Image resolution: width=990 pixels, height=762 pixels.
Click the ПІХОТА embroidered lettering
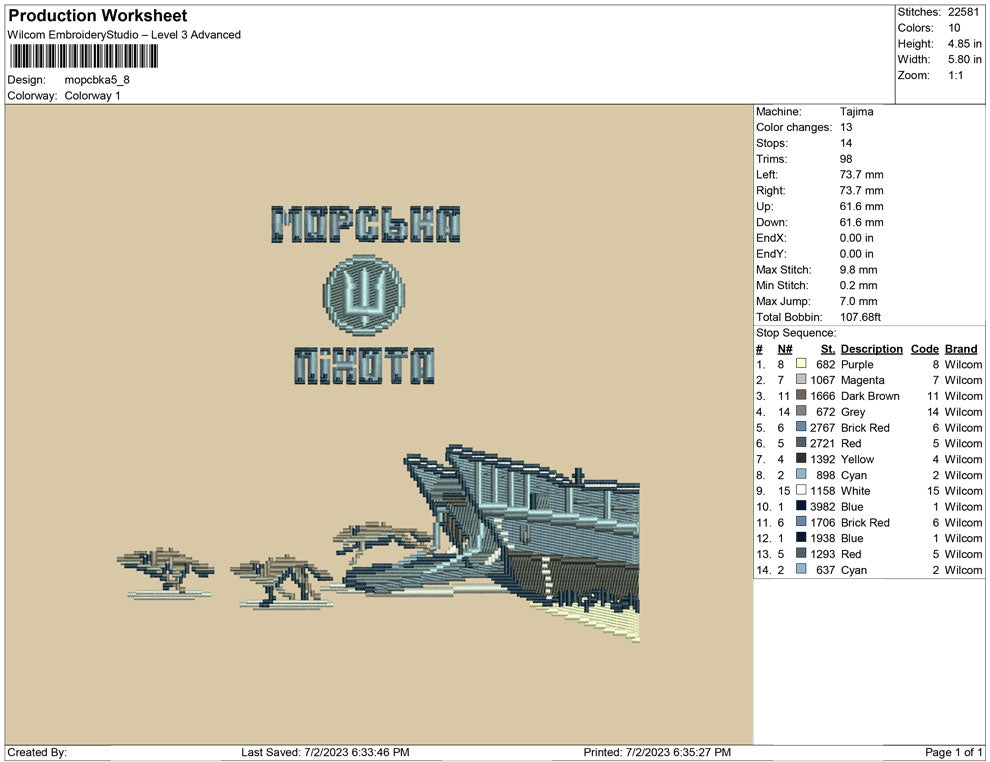(364, 366)
